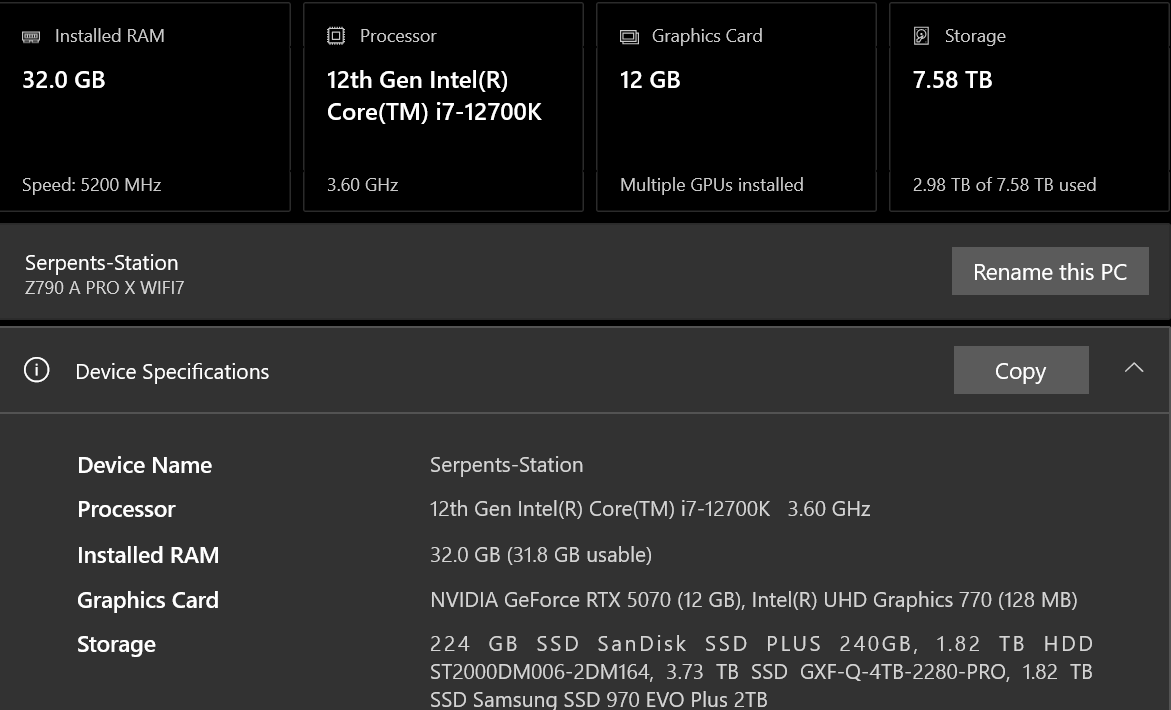The image size is (1171, 710).
Task: Select the Processor i7-12700K summary card
Action: 443,107
